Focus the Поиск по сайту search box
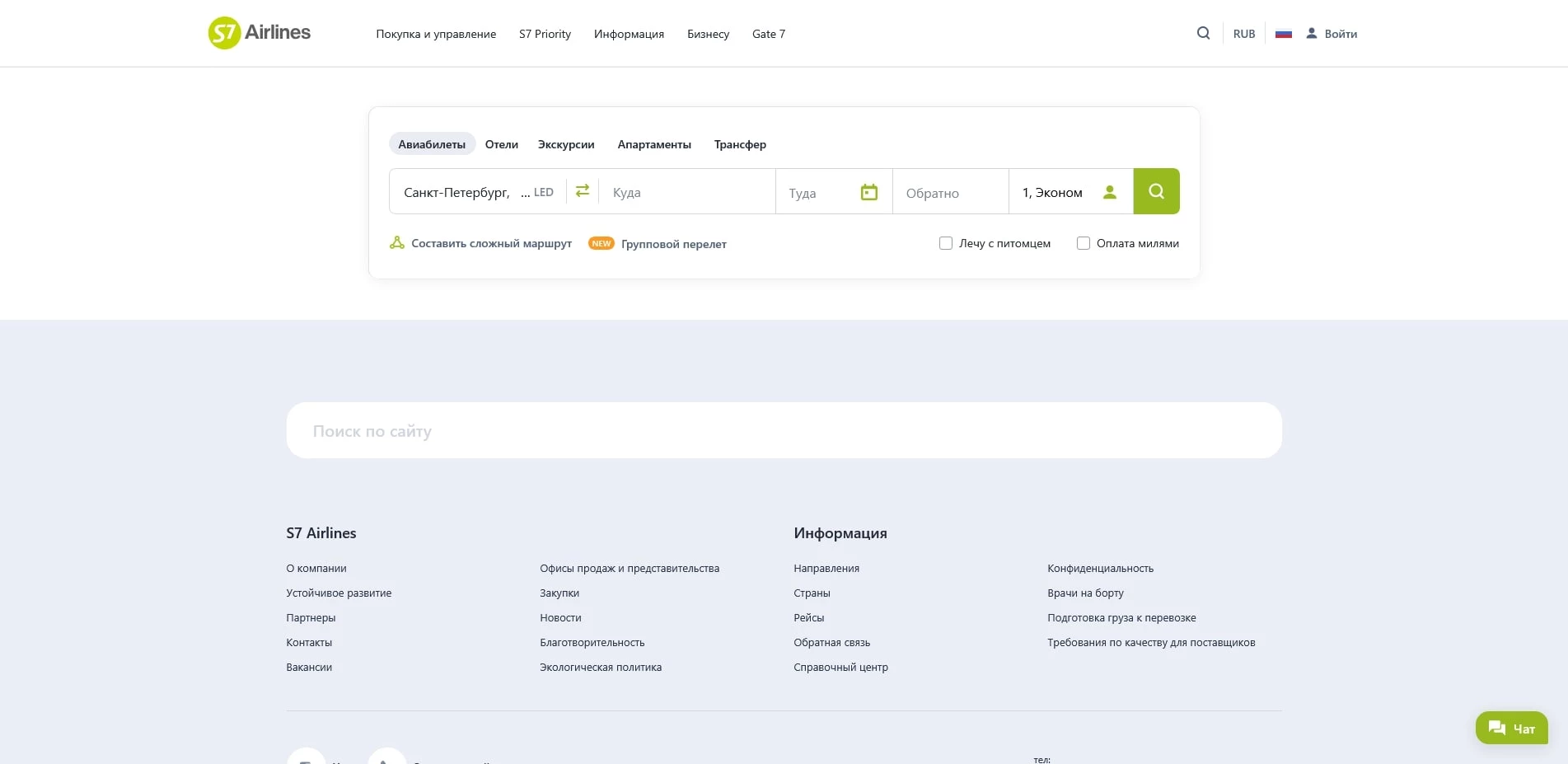 783,430
